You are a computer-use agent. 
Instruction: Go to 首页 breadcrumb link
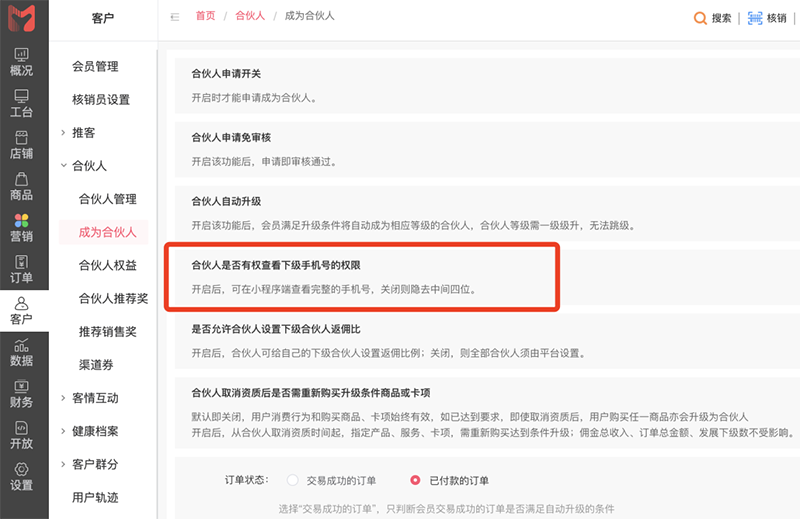click(206, 16)
